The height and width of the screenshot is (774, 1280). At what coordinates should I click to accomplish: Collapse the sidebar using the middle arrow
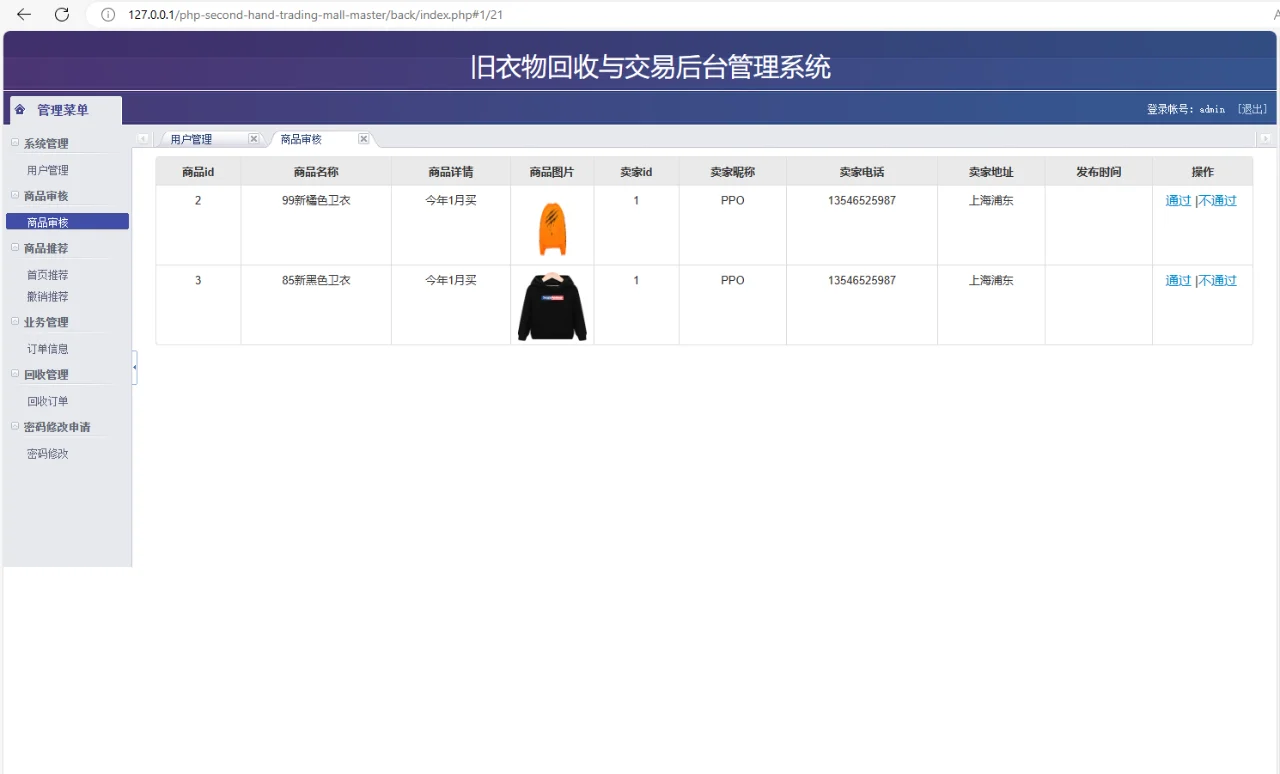[x=134, y=368]
